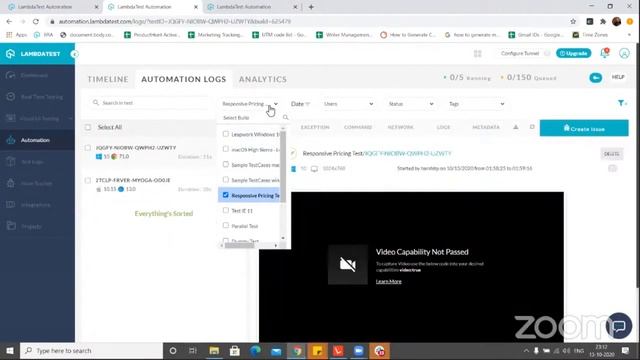Click search magnifier in Select Build box
The height and width of the screenshot is (360, 640).
(285, 118)
